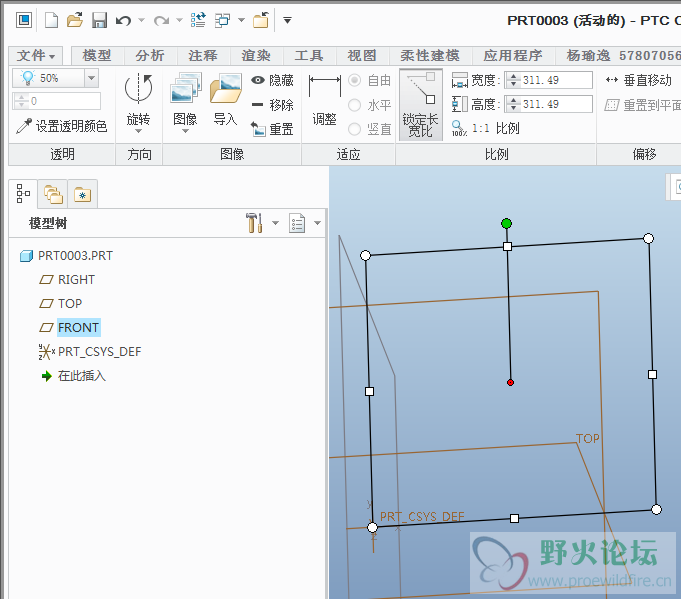
Task: Click the Adjust (调整) dimension icon
Action: [x=324, y=86]
